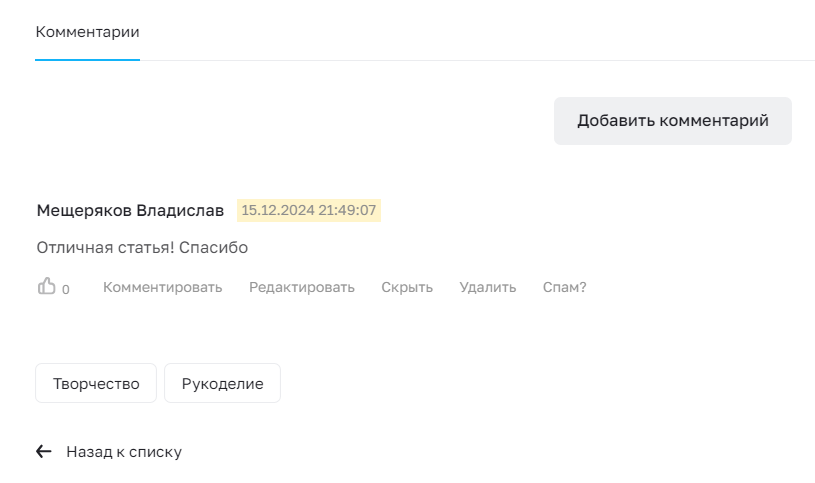815x483 pixels.
Task: Click the comment text Отличная статья! Спасибо
Action: point(142,247)
